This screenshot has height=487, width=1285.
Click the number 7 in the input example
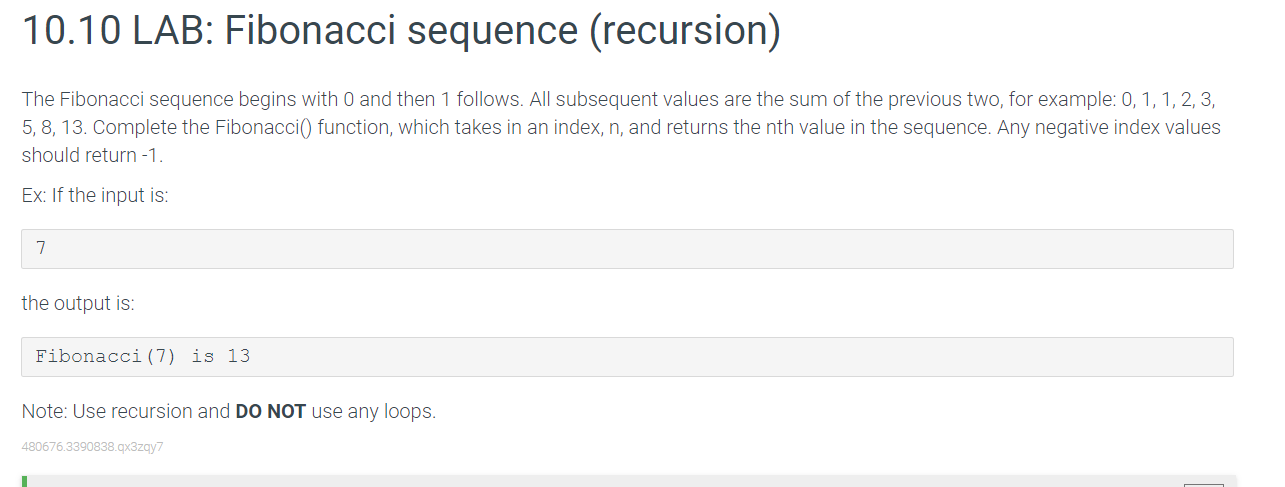point(41,249)
